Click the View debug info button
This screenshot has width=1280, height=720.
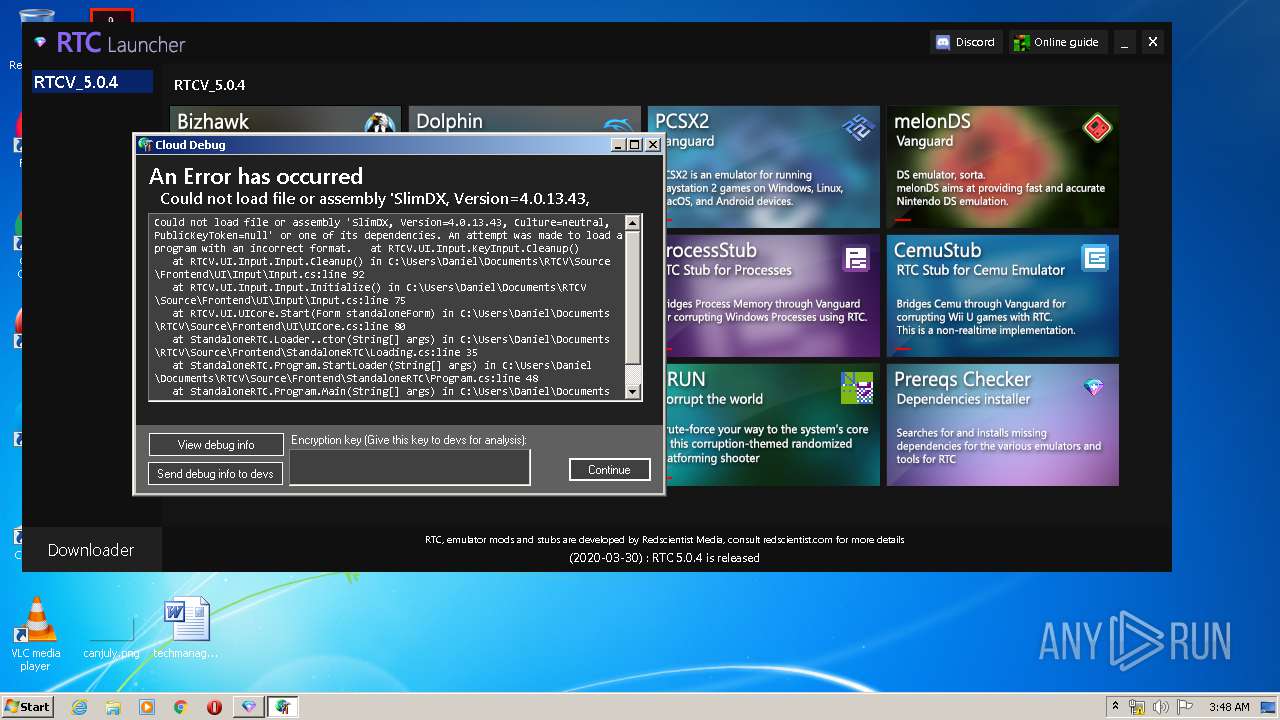tap(216, 445)
